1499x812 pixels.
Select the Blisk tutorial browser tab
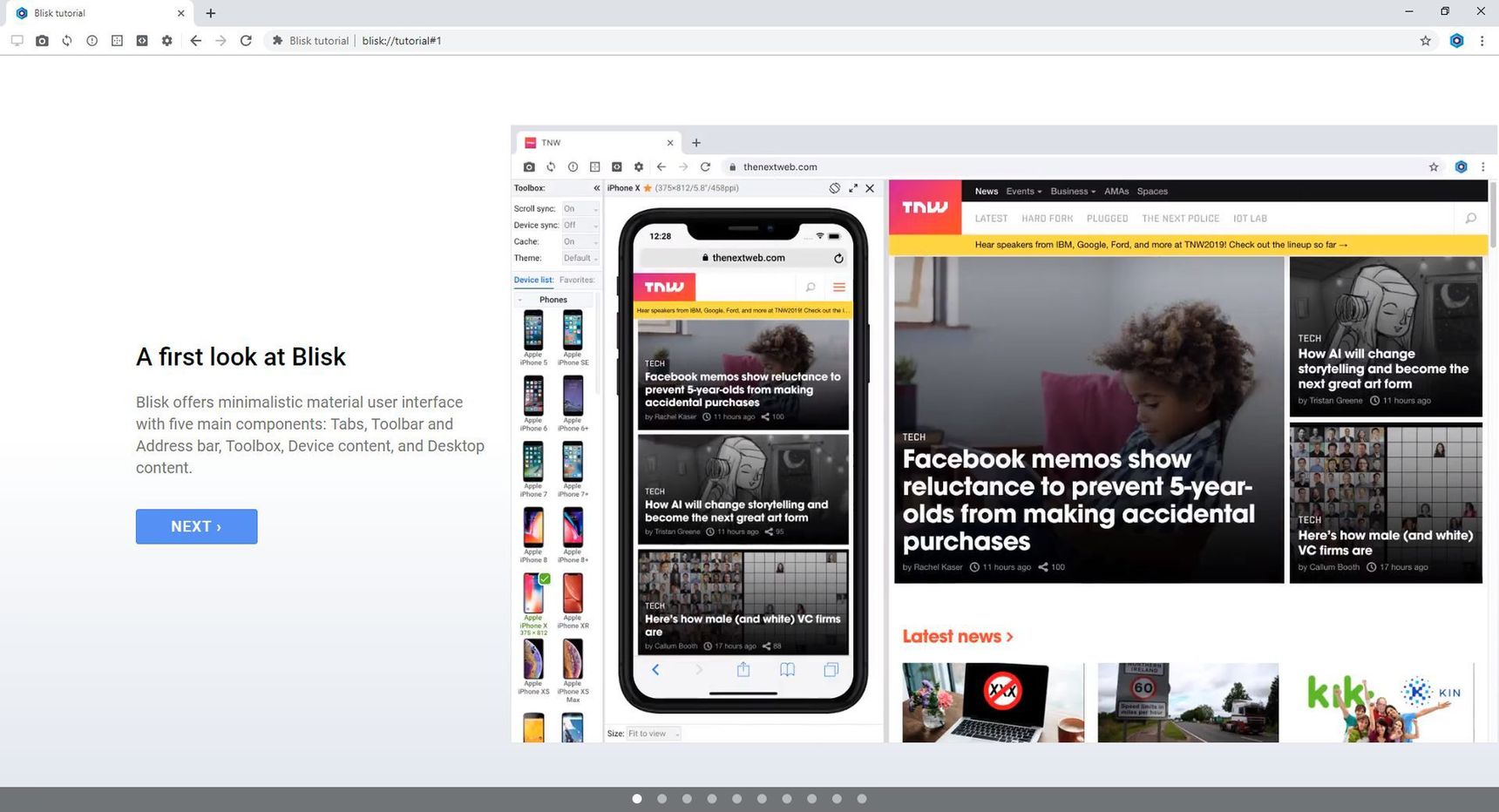point(98,13)
